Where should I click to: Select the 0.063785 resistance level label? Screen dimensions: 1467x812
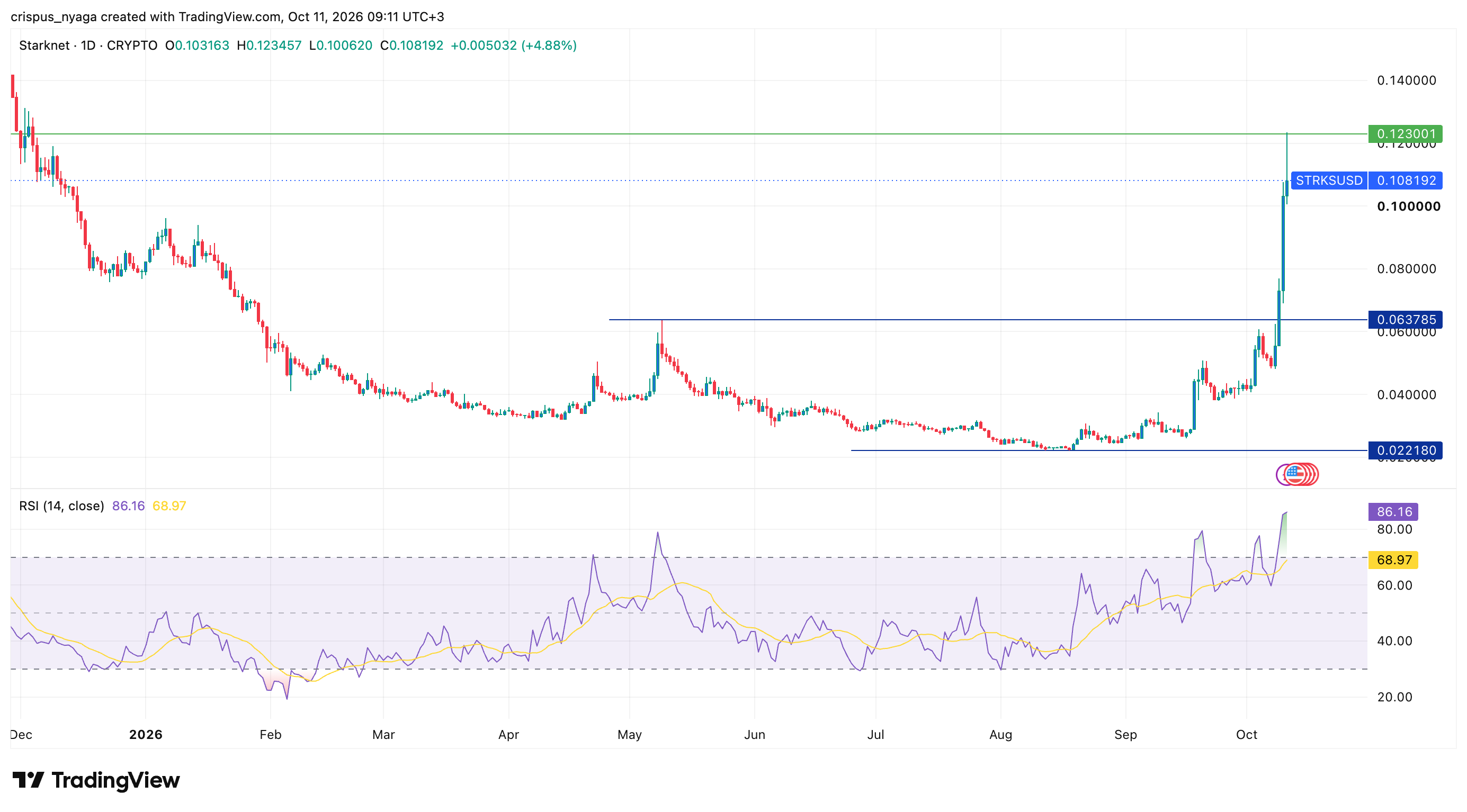pos(1406,320)
